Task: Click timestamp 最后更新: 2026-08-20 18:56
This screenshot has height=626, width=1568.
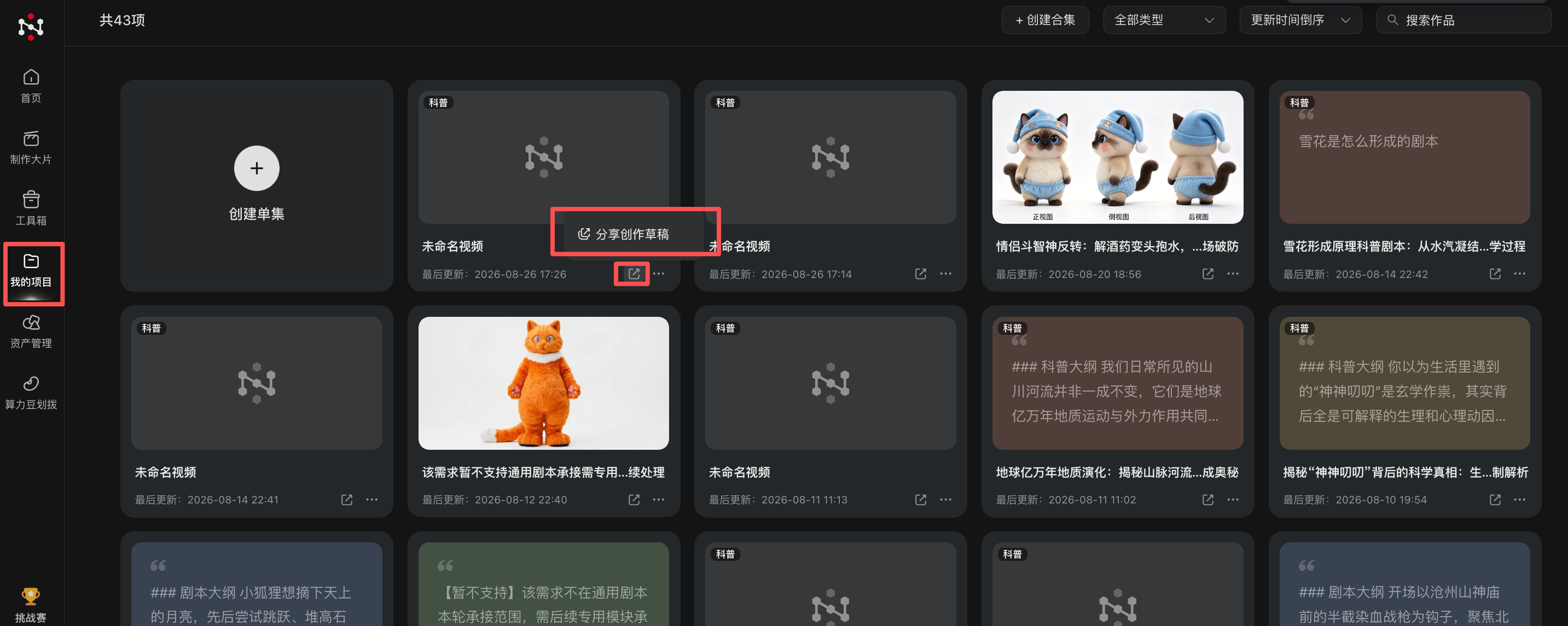Action: (x=1068, y=274)
